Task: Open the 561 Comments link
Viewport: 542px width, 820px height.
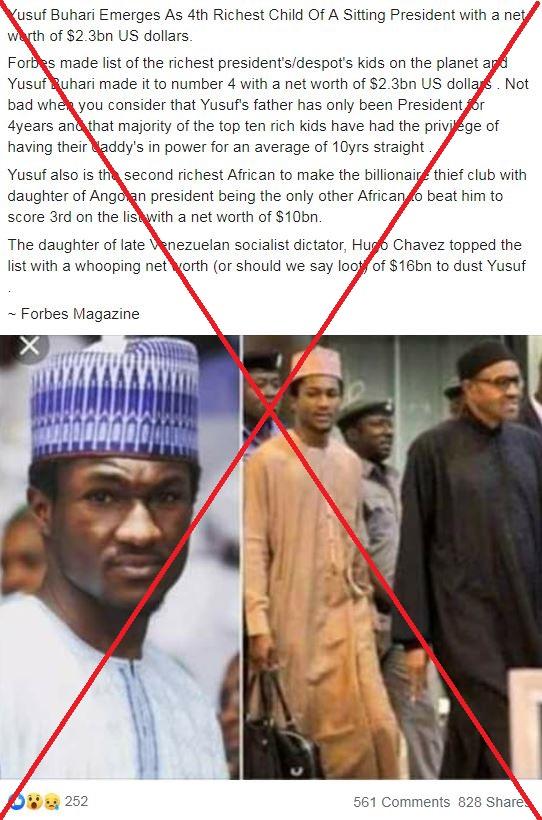Action: click(x=401, y=802)
